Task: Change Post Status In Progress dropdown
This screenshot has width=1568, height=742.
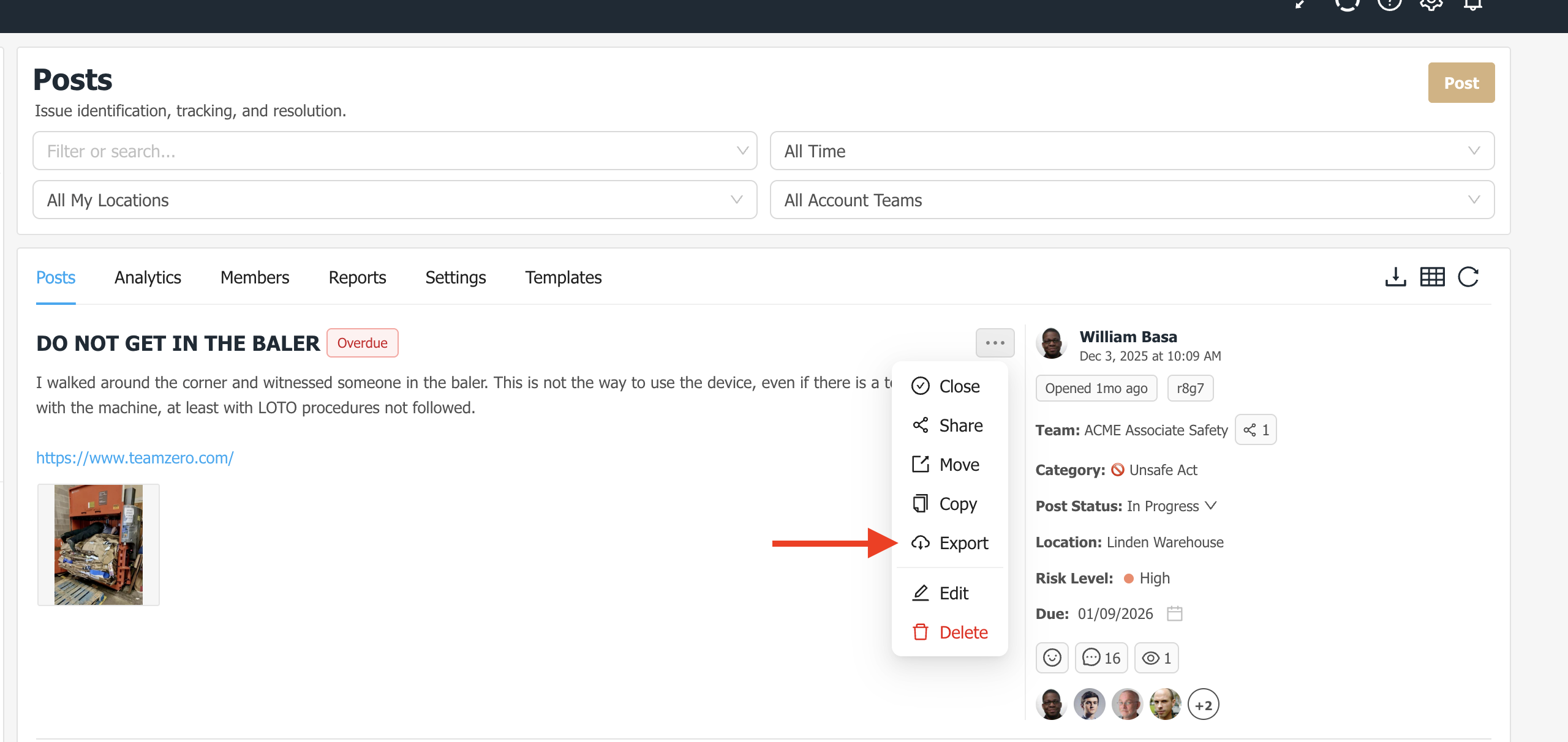Action: click(1170, 506)
